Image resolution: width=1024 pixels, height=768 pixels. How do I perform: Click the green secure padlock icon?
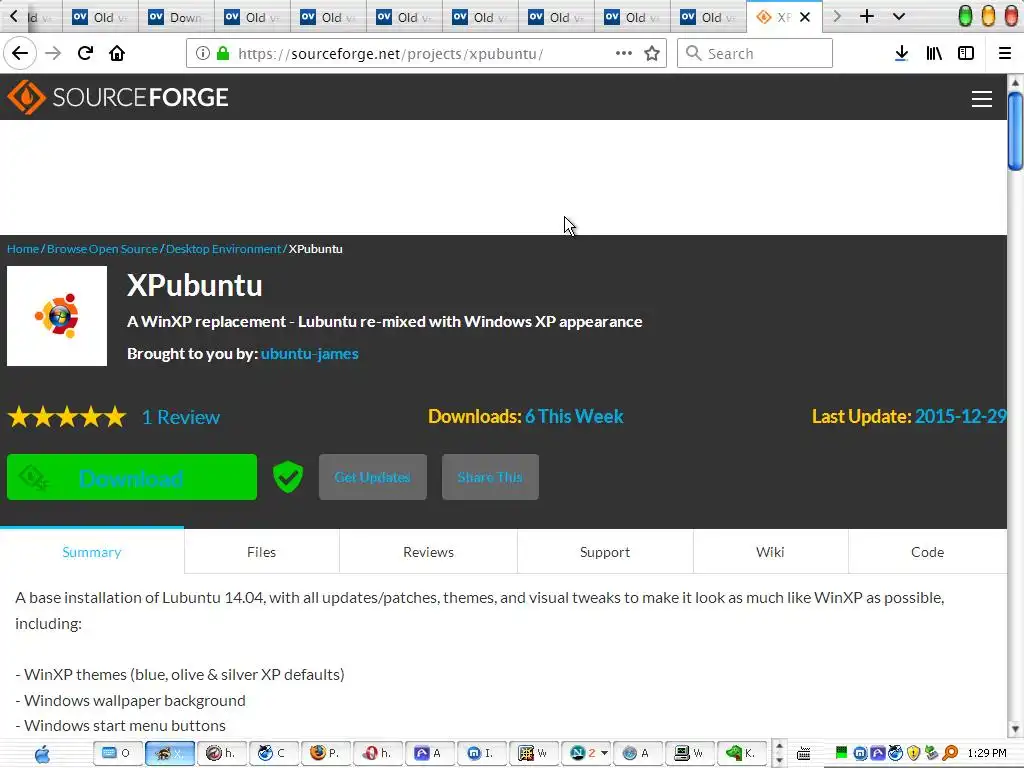[223, 54]
